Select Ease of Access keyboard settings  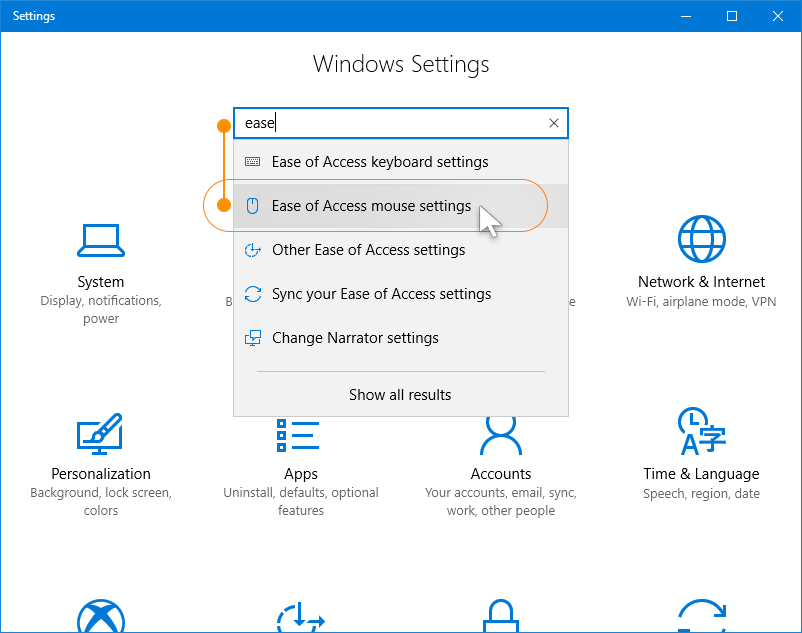pyautogui.click(x=380, y=162)
